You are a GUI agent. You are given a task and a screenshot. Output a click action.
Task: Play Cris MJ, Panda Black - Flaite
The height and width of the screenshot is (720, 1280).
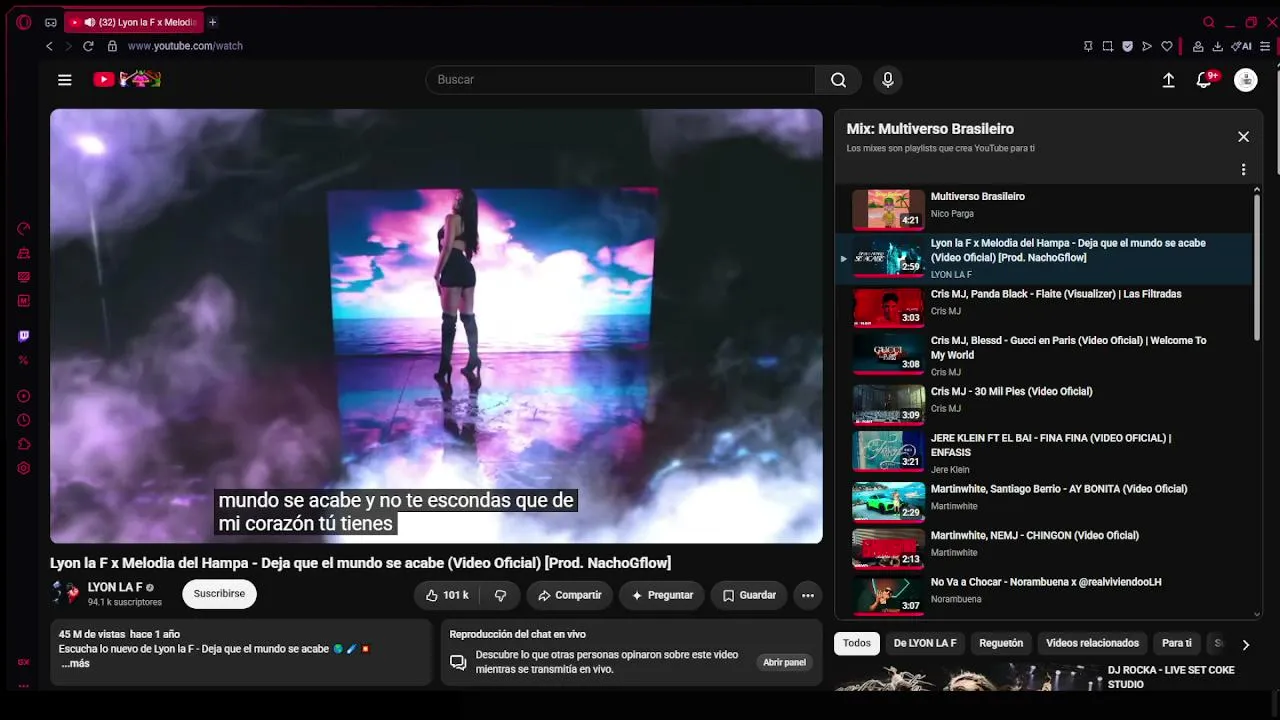coord(1044,307)
